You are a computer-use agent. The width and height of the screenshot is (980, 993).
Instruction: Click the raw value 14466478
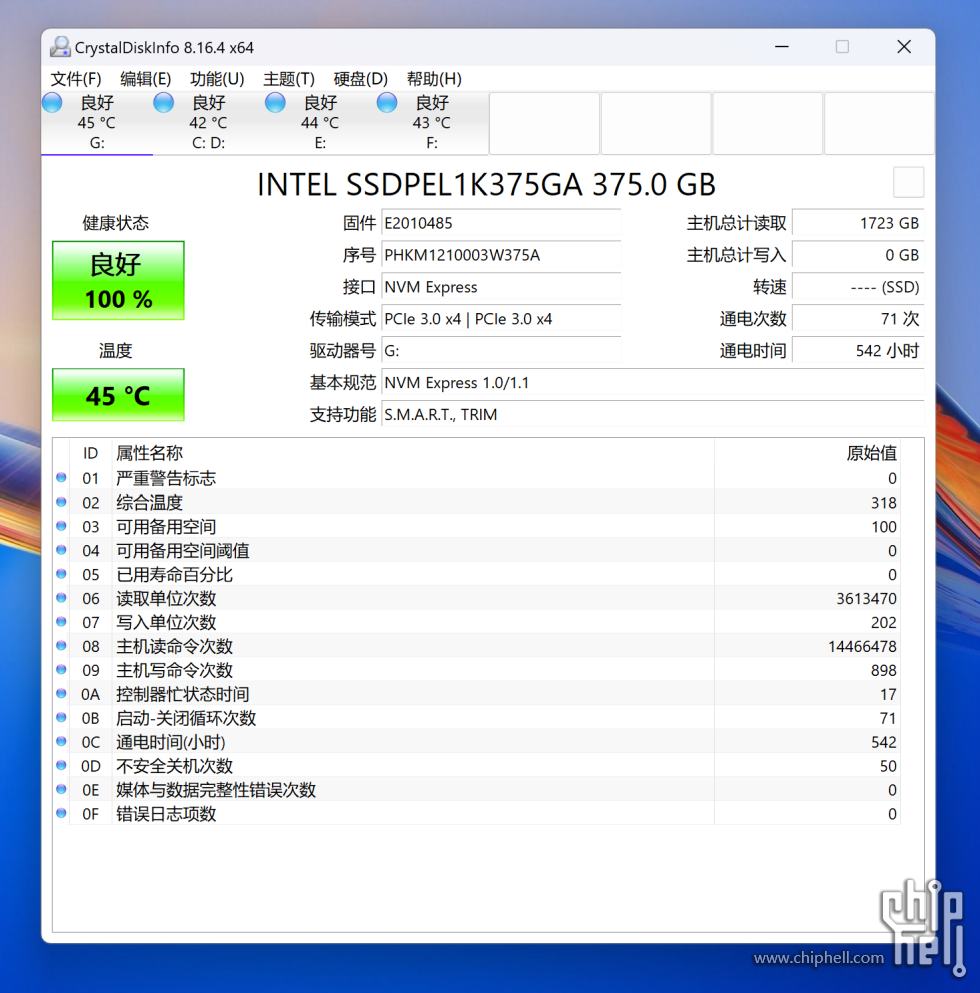click(862, 646)
